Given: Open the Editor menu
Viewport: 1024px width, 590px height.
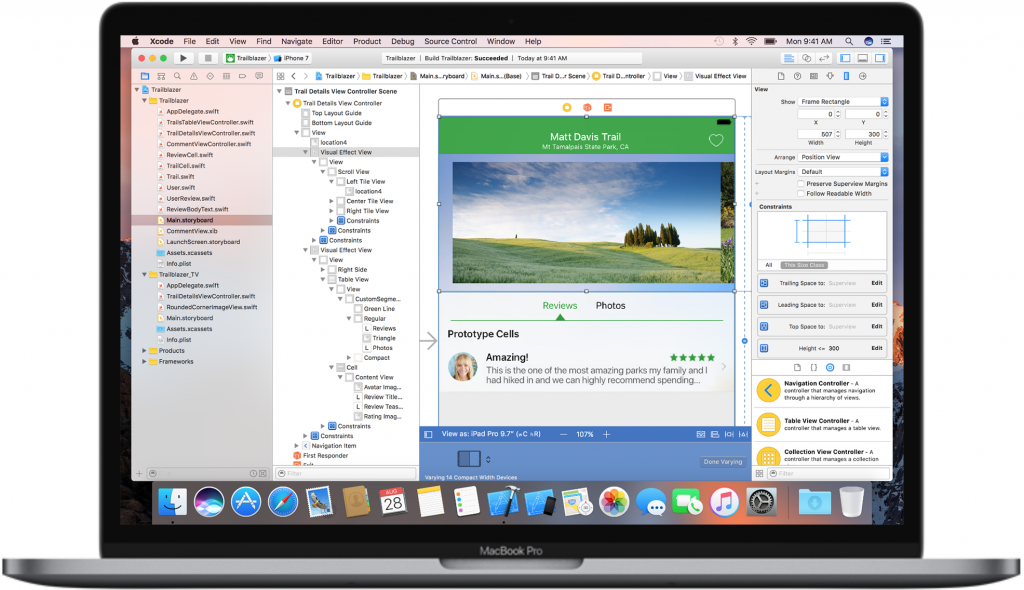Looking at the screenshot, I should (332, 41).
